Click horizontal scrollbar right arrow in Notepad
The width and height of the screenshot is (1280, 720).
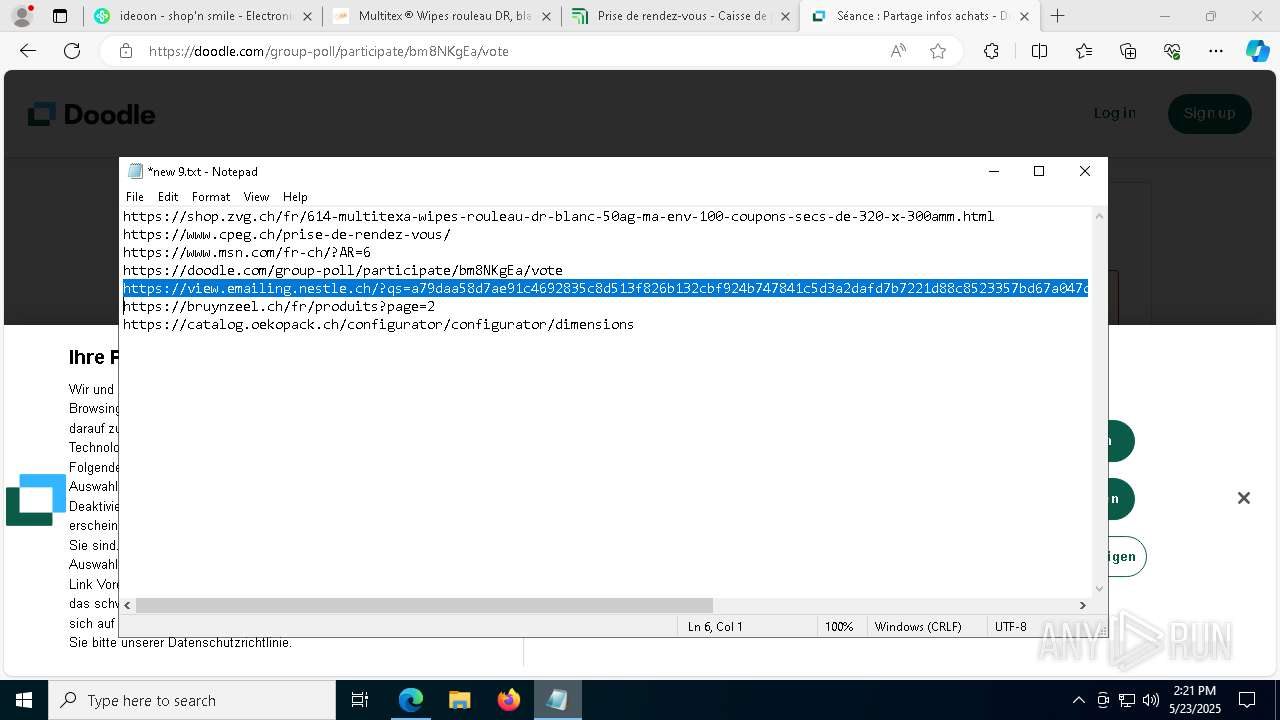1082,605
